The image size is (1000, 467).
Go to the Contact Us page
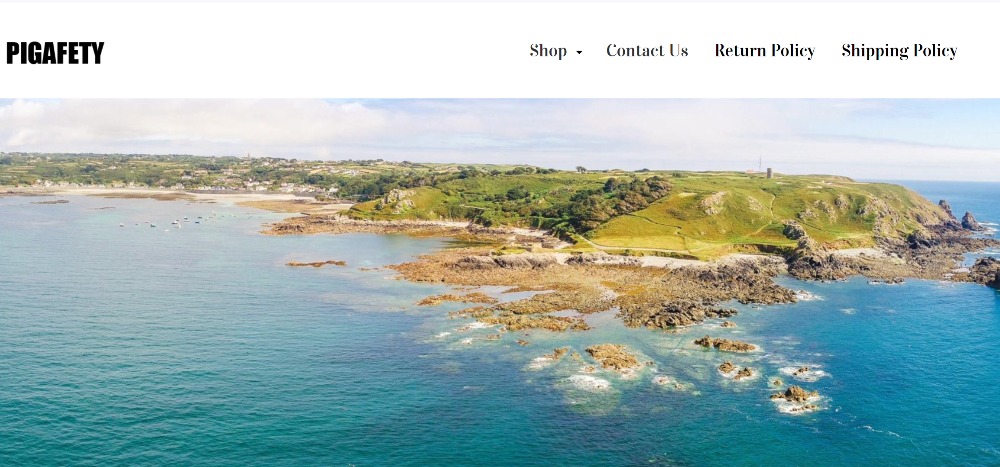647,50
